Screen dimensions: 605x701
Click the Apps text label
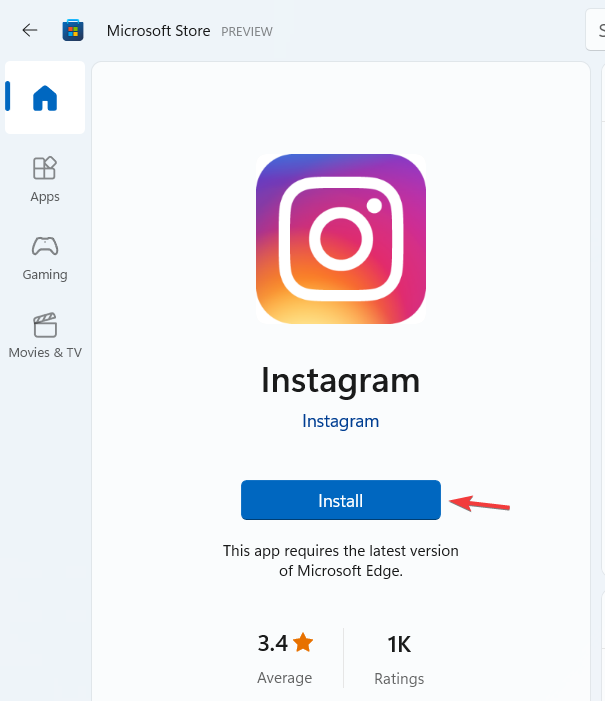tap(45, 197)
